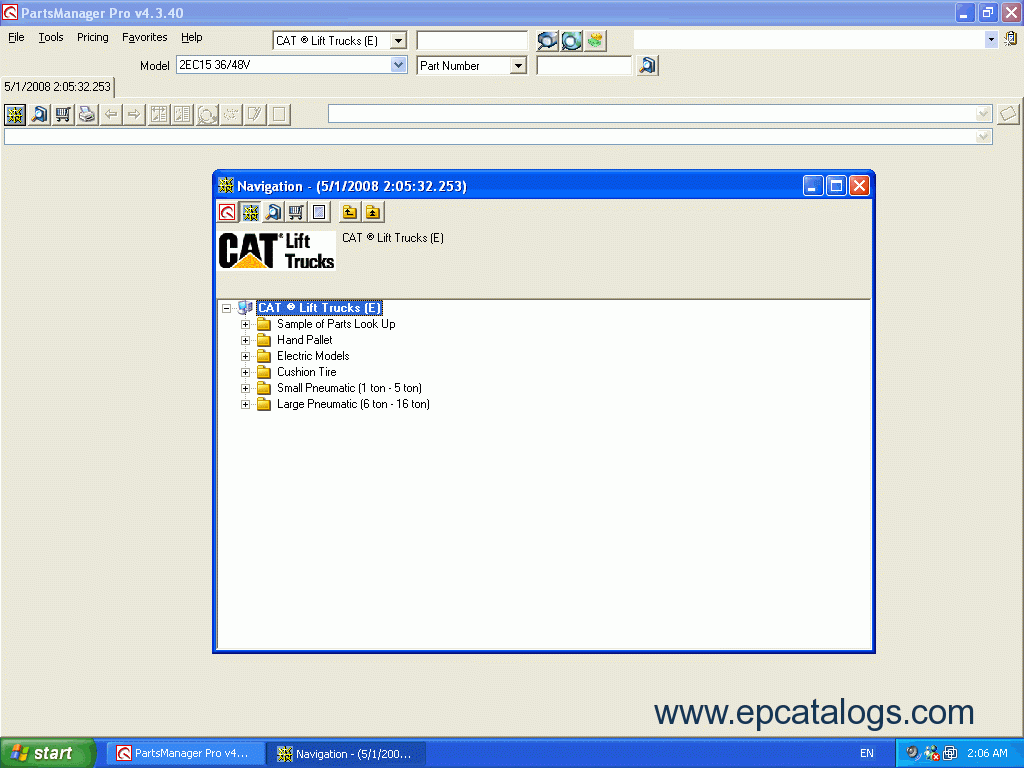Close the Navigation window
Viewport: 1024px width, 768px height.
859,186
